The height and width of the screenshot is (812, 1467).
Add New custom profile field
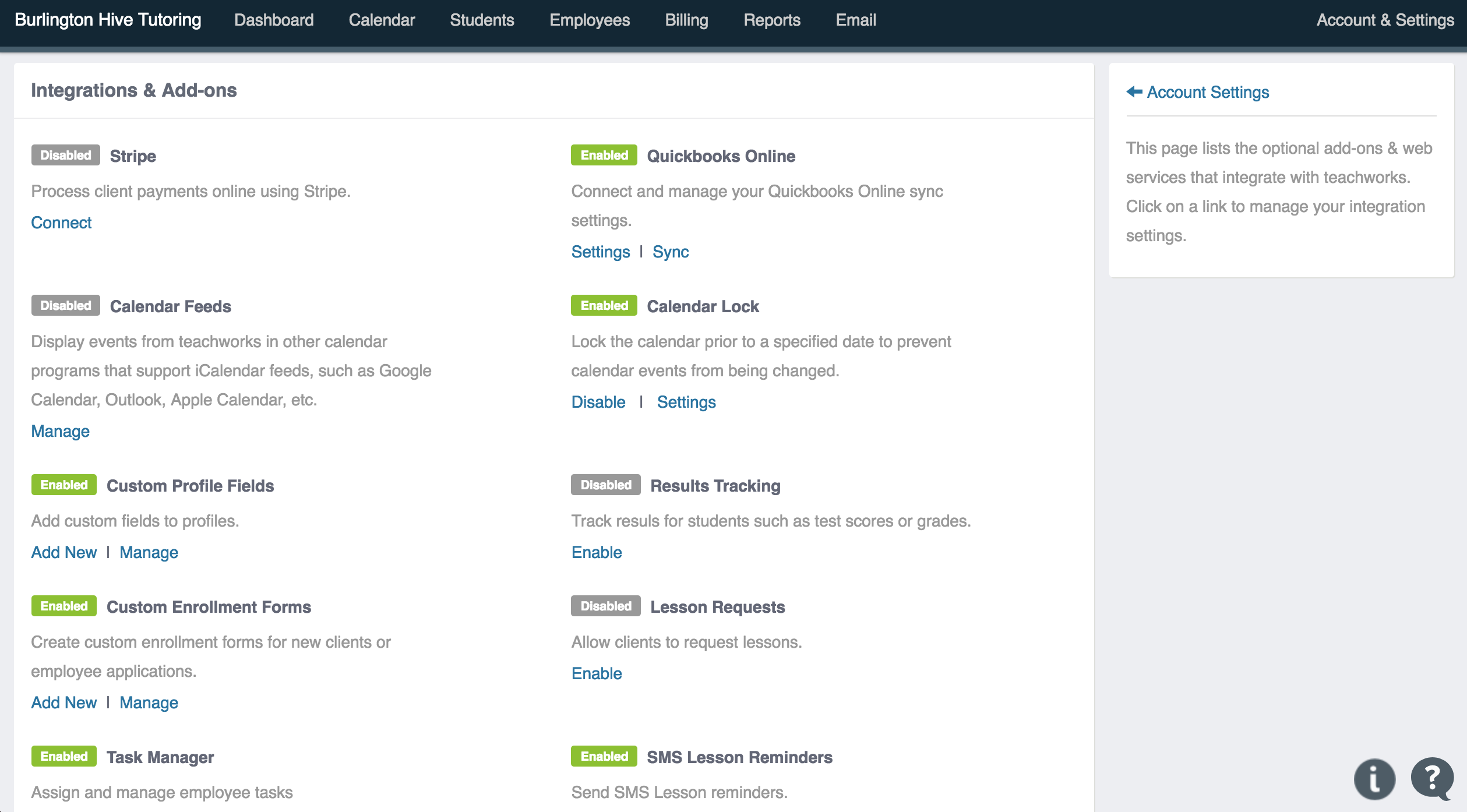coord(64,552)
